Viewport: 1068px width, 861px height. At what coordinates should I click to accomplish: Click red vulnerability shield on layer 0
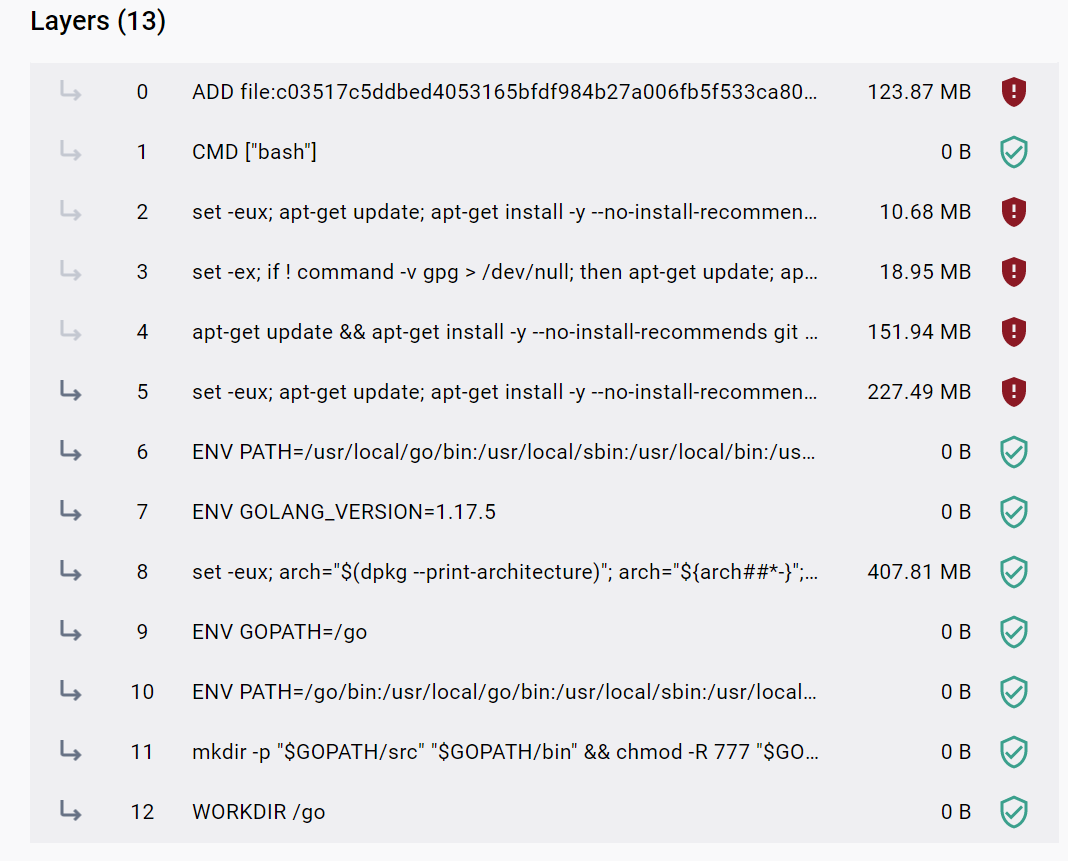[x=1014, y=92]
